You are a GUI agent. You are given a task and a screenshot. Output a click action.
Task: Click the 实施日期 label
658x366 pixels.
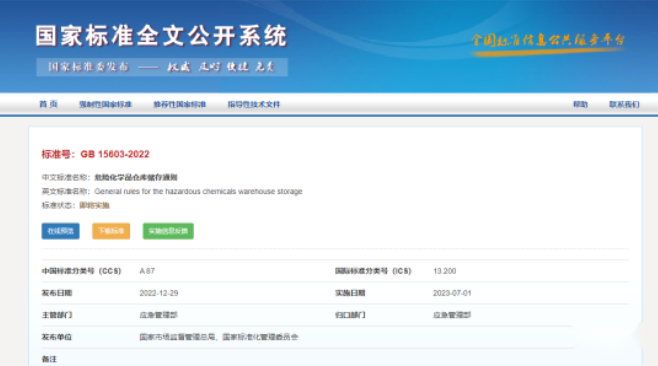[x=350, y=293]
